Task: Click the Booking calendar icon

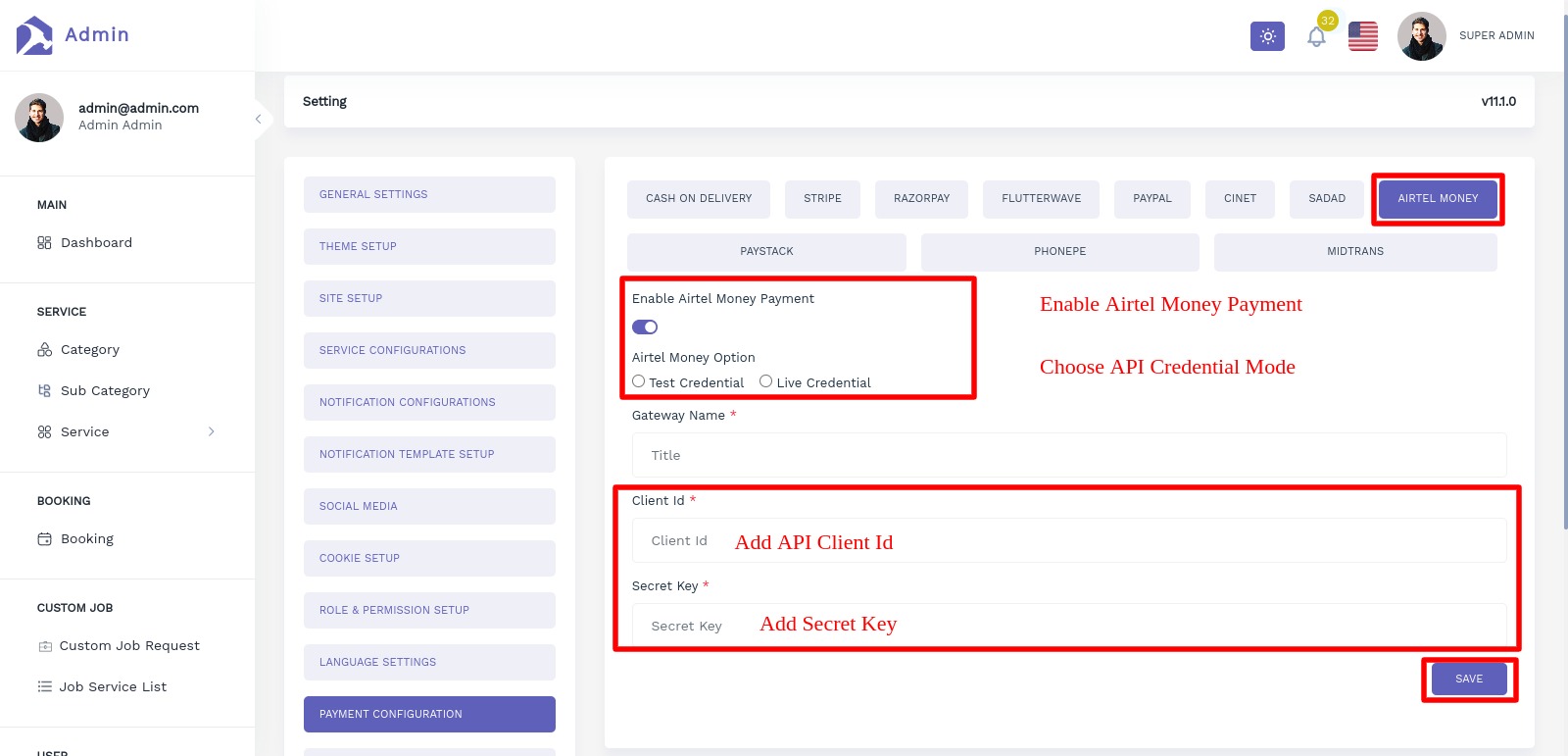Action: [44, 538]
